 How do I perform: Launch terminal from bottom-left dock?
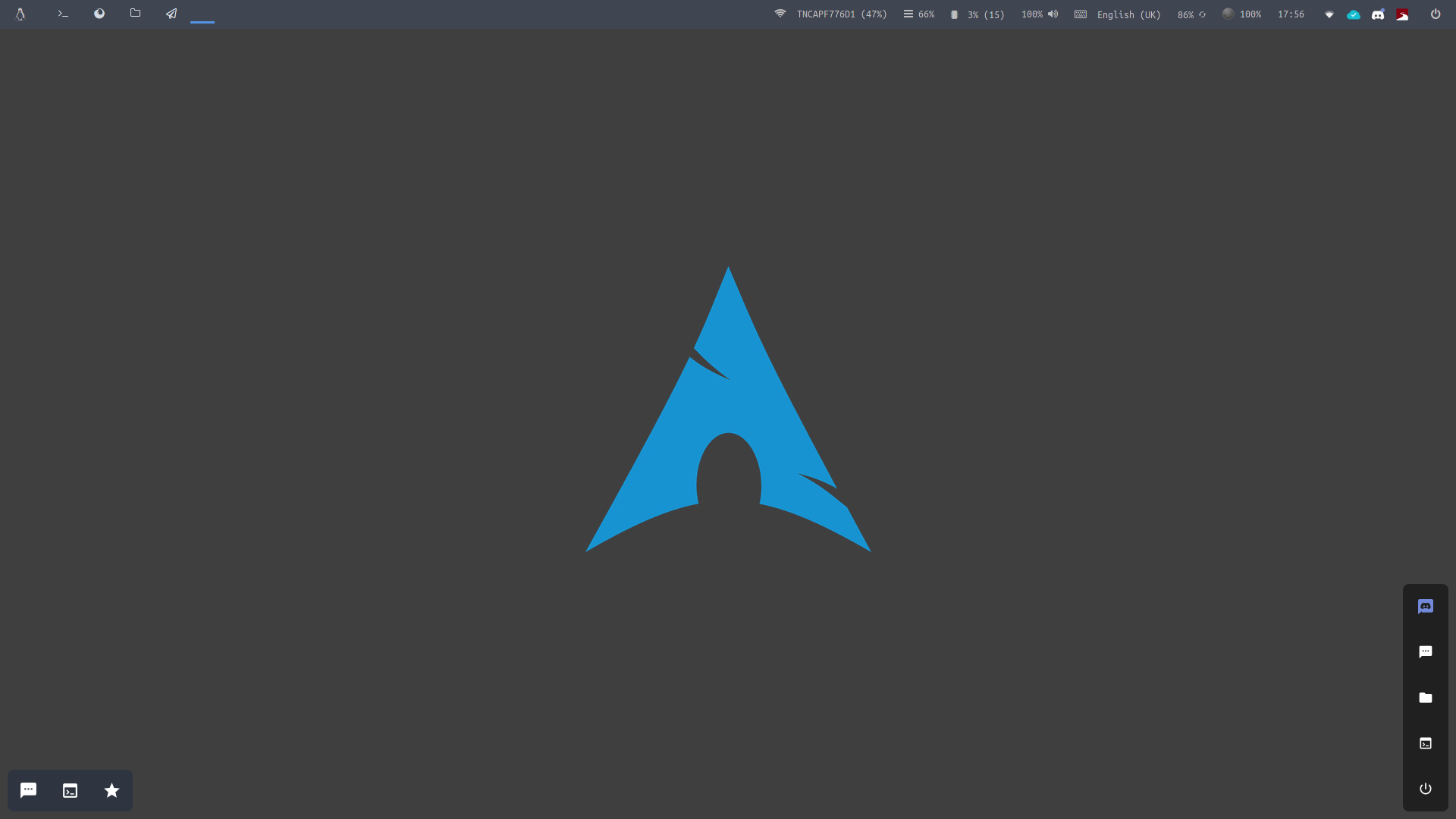tap(70, 791)
